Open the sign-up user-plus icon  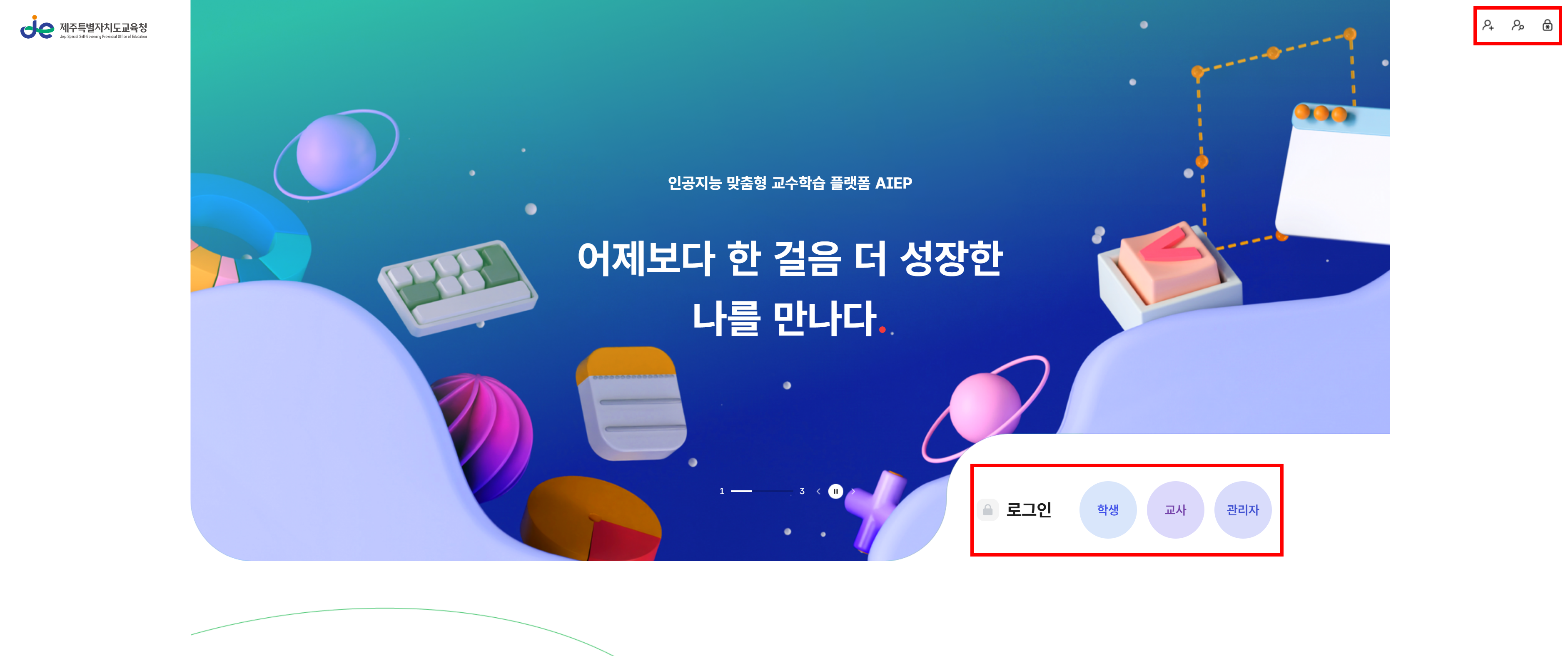(1488, 25)
